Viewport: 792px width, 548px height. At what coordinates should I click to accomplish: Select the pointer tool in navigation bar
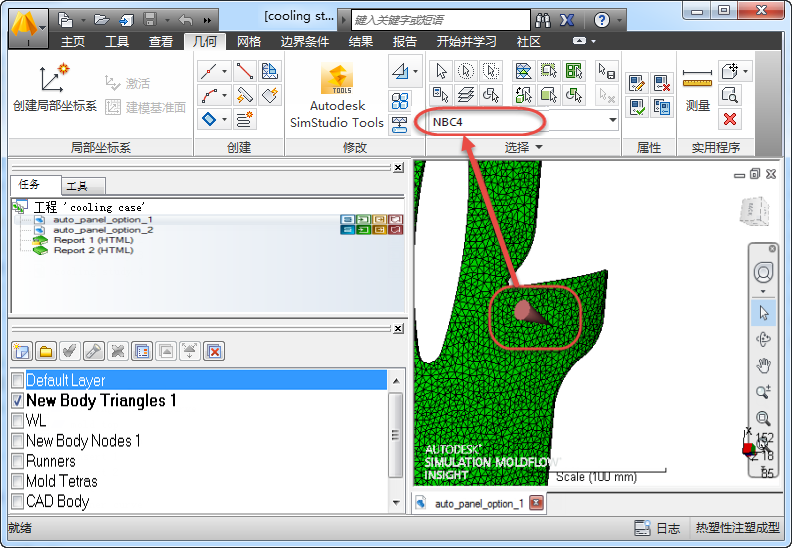coord(763,313)
